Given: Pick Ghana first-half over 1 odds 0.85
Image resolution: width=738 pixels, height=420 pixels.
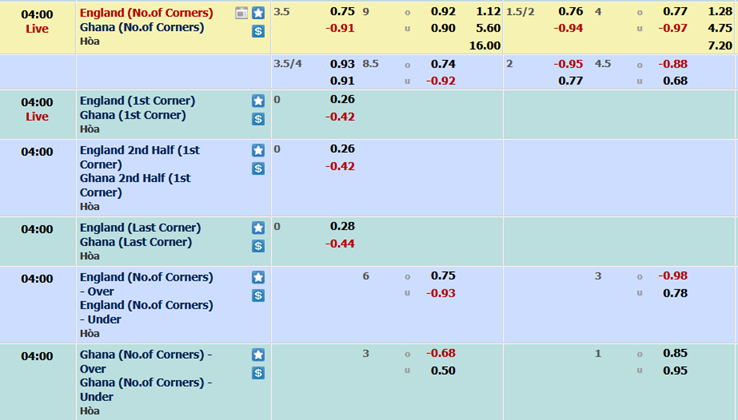Looking at the screenshot, I should coord(675,353).
